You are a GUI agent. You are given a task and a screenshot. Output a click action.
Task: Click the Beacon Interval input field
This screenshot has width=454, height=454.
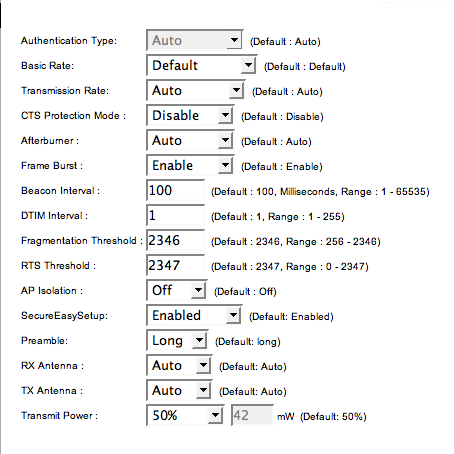[x=175, y=190]
